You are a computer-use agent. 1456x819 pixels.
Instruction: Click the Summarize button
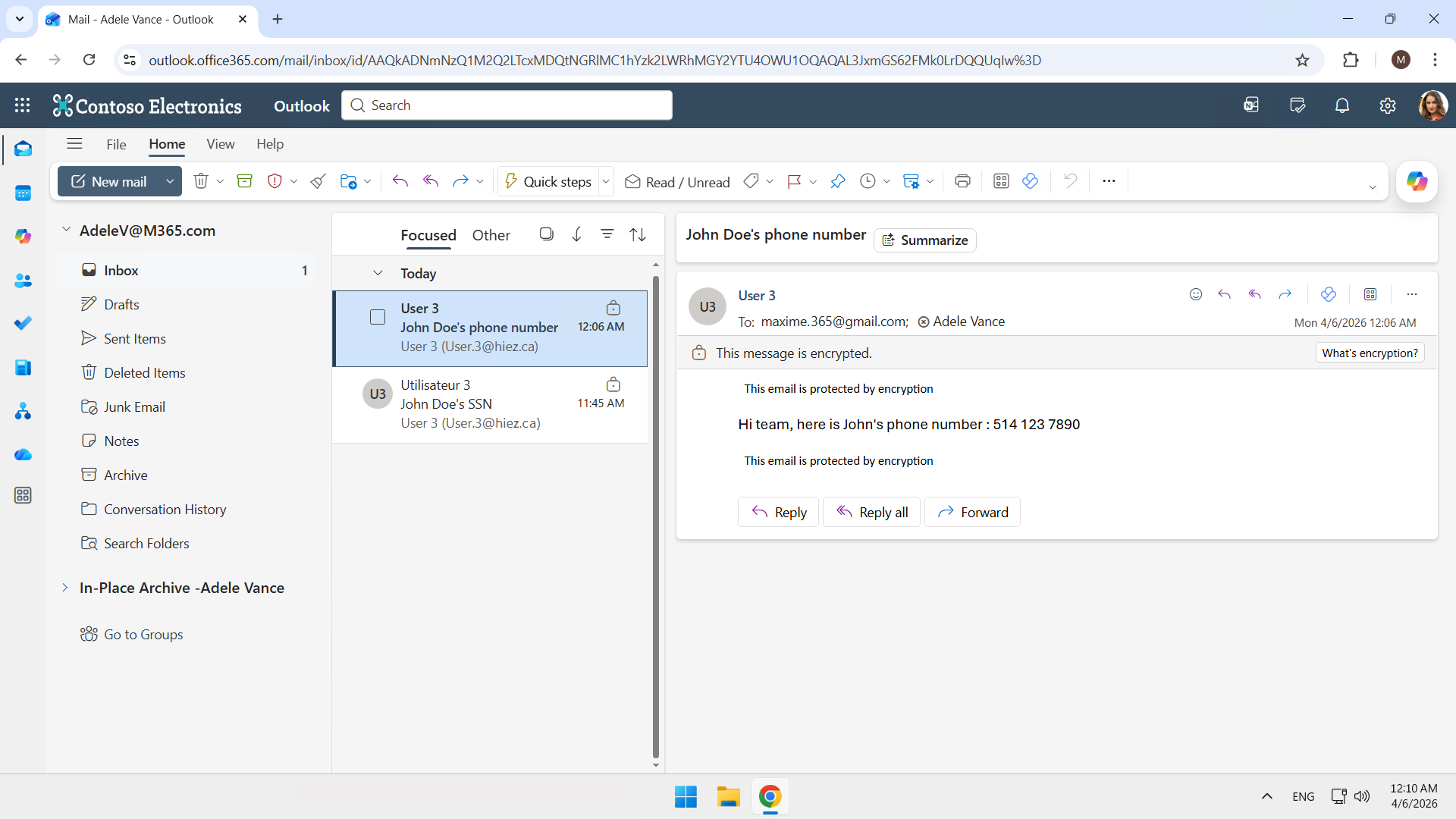click(925, 240)
